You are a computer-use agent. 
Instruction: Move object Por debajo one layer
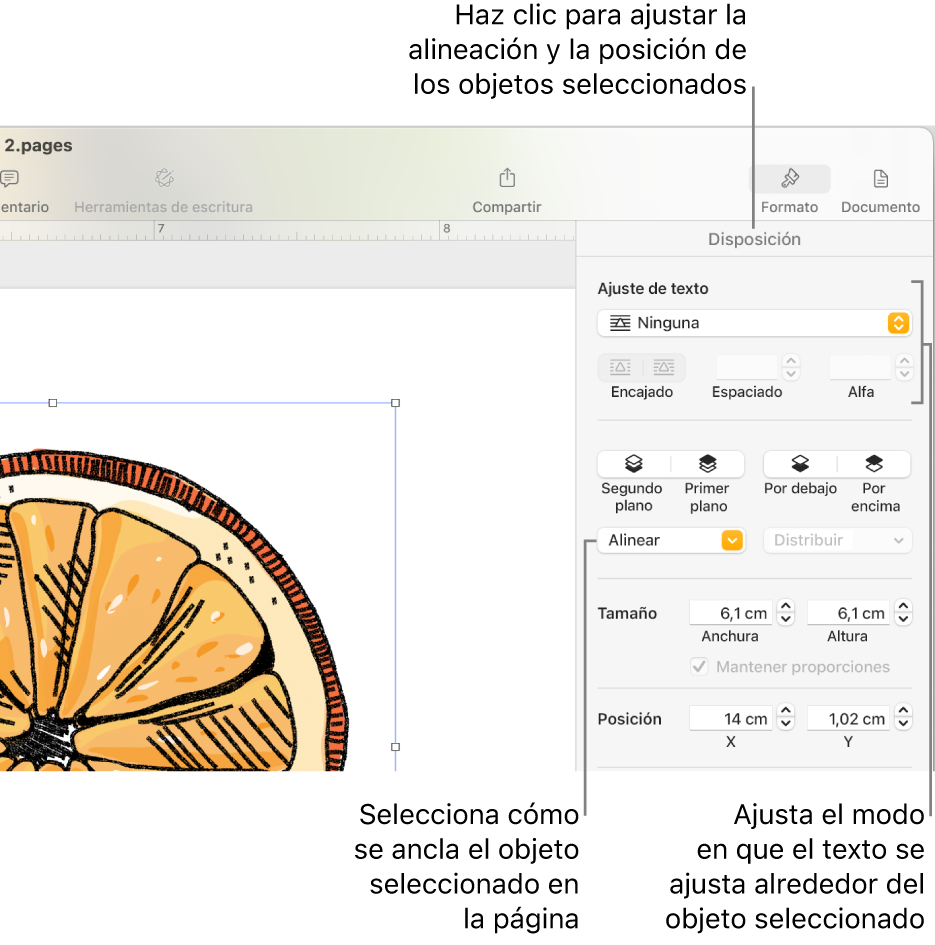point(800,463)
